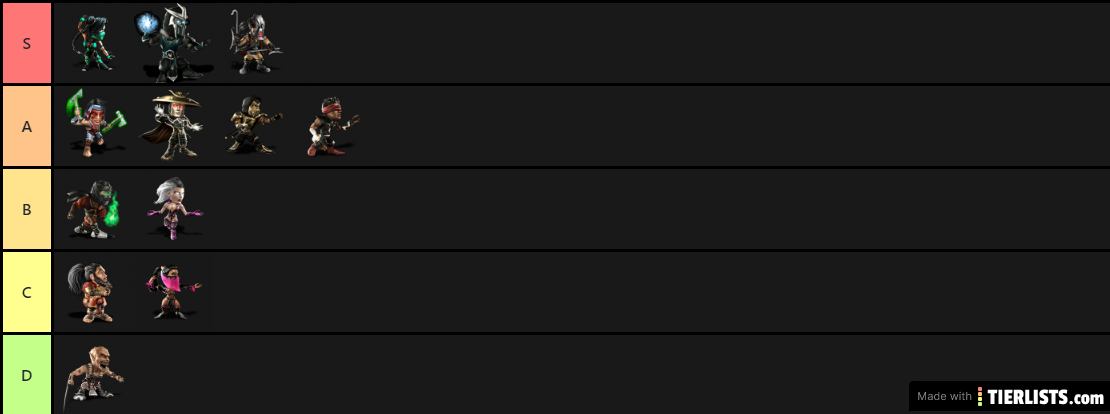Image resolution: width=1110 pixels, height=414 pixels.
Task: Click the green ninja character in S tier
Action: (93, 43)
